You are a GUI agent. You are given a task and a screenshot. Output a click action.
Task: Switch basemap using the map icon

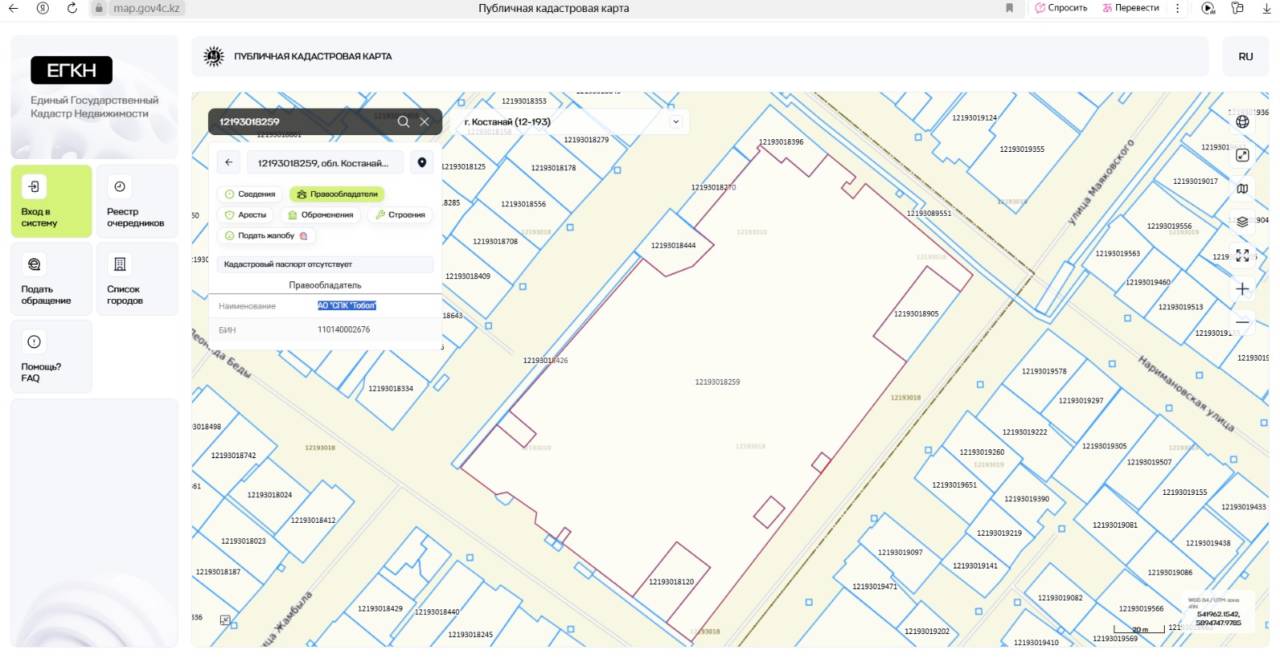tap(1242, 188)
